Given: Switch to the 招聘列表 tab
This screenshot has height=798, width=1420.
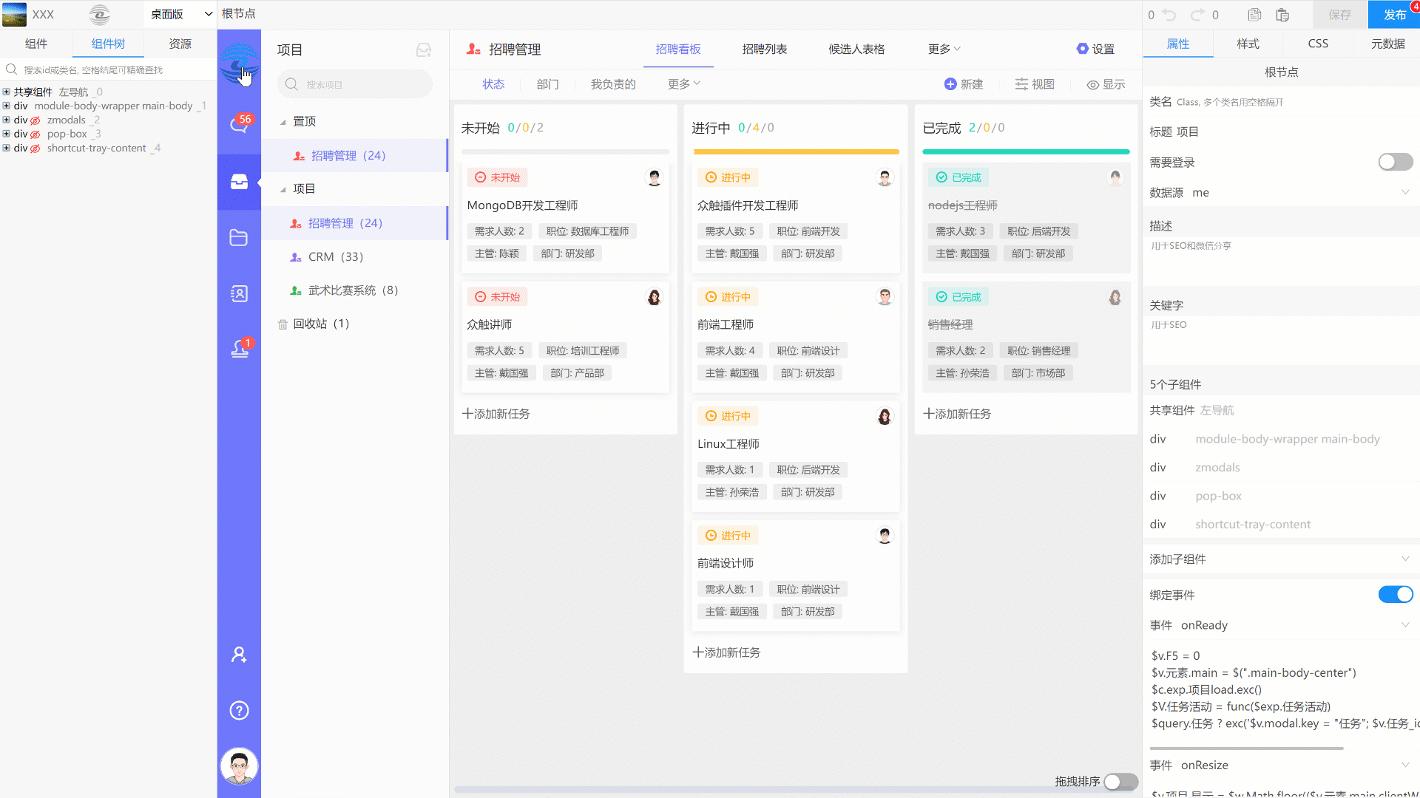Looking at the screenshot, I should coord(764,49).
